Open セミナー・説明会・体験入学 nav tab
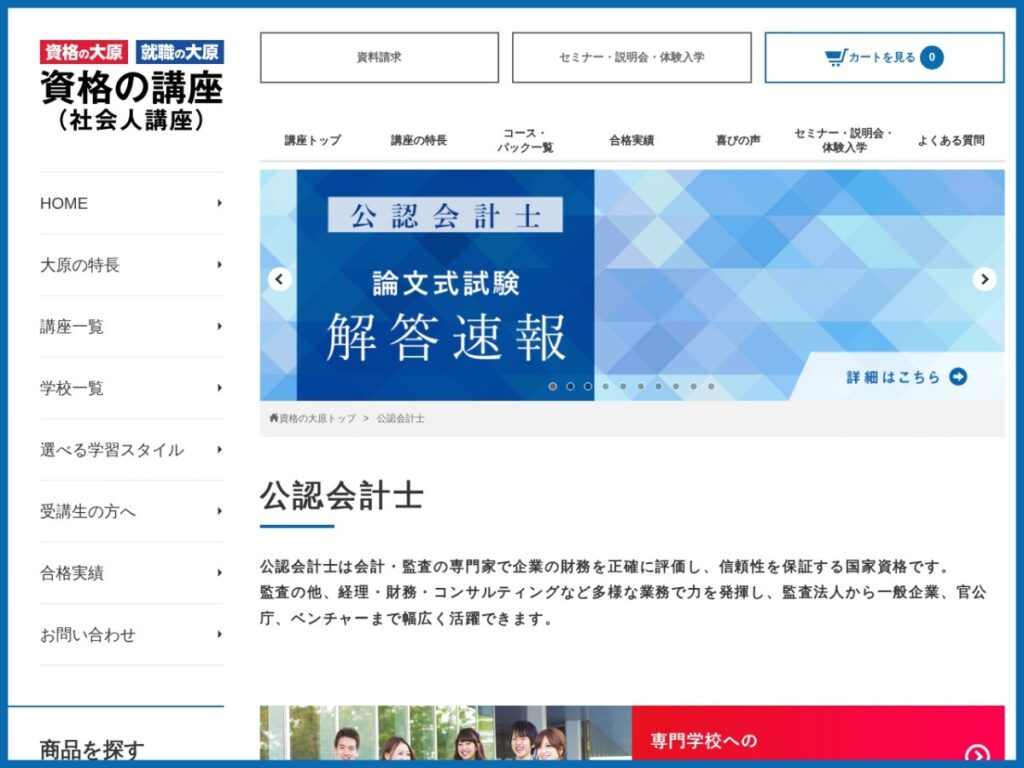This screenshot has width=1024, height=768. (844, 140)
